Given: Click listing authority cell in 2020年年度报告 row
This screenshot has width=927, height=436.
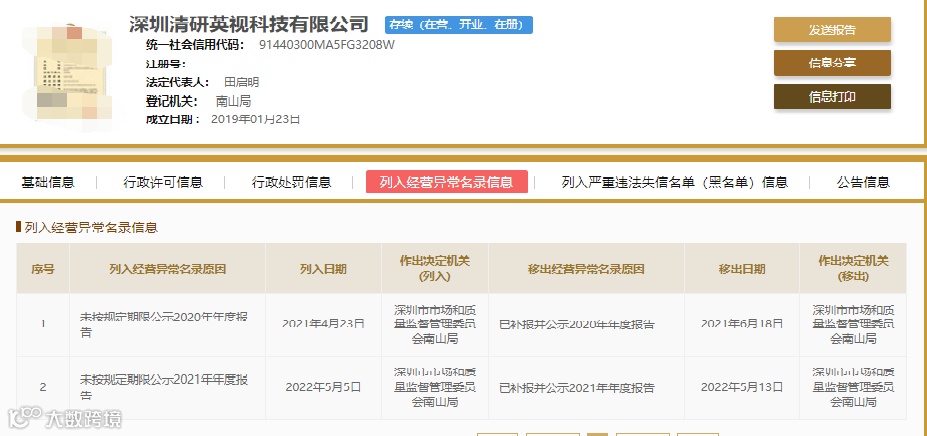Looking at the screenshot, I should click(x=435, y=324).
